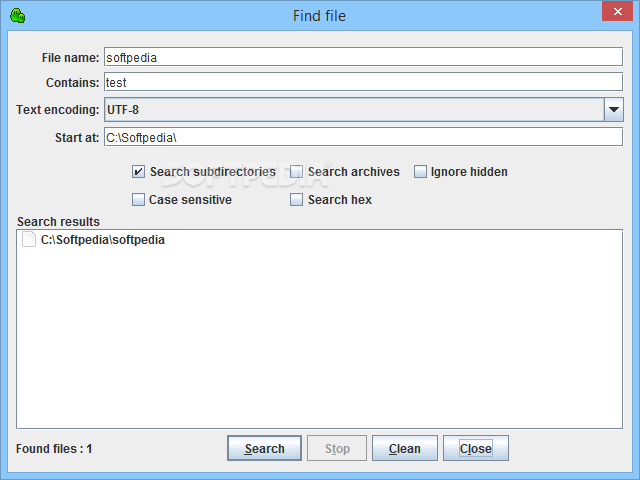The width and height of the screenshot is (640, 480).
Task: Click the Find file window title
Action: point(319,16)
